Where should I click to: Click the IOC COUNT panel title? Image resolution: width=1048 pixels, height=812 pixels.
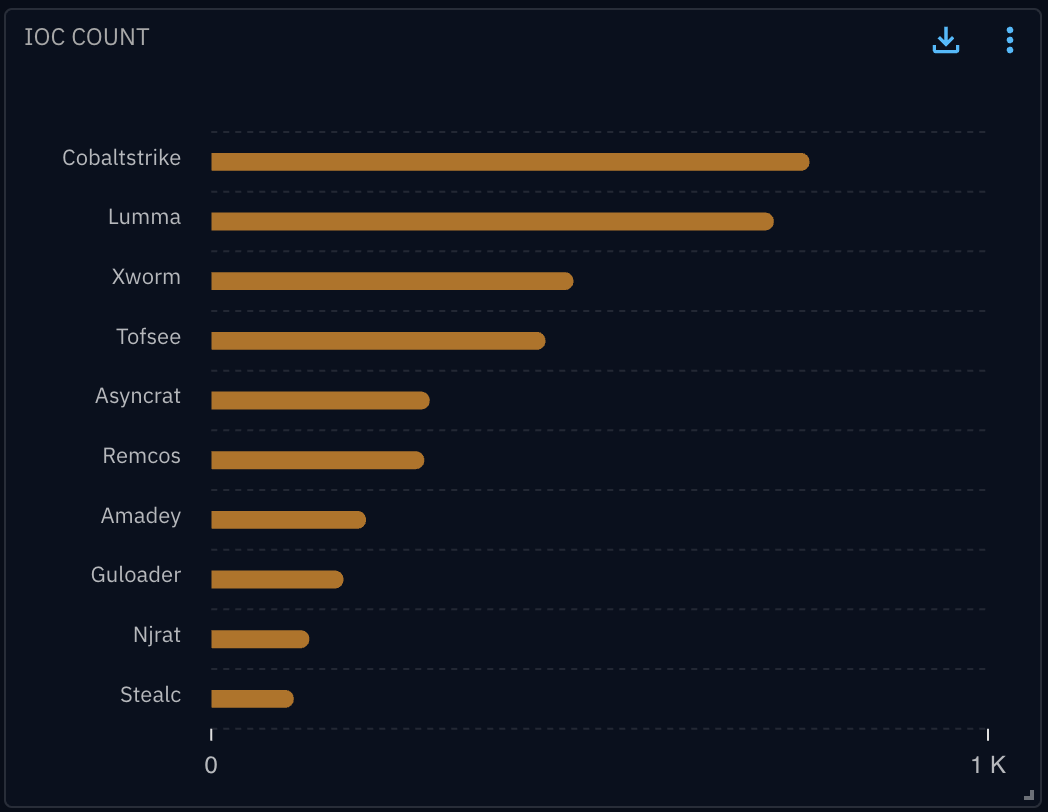pos(87,37)
